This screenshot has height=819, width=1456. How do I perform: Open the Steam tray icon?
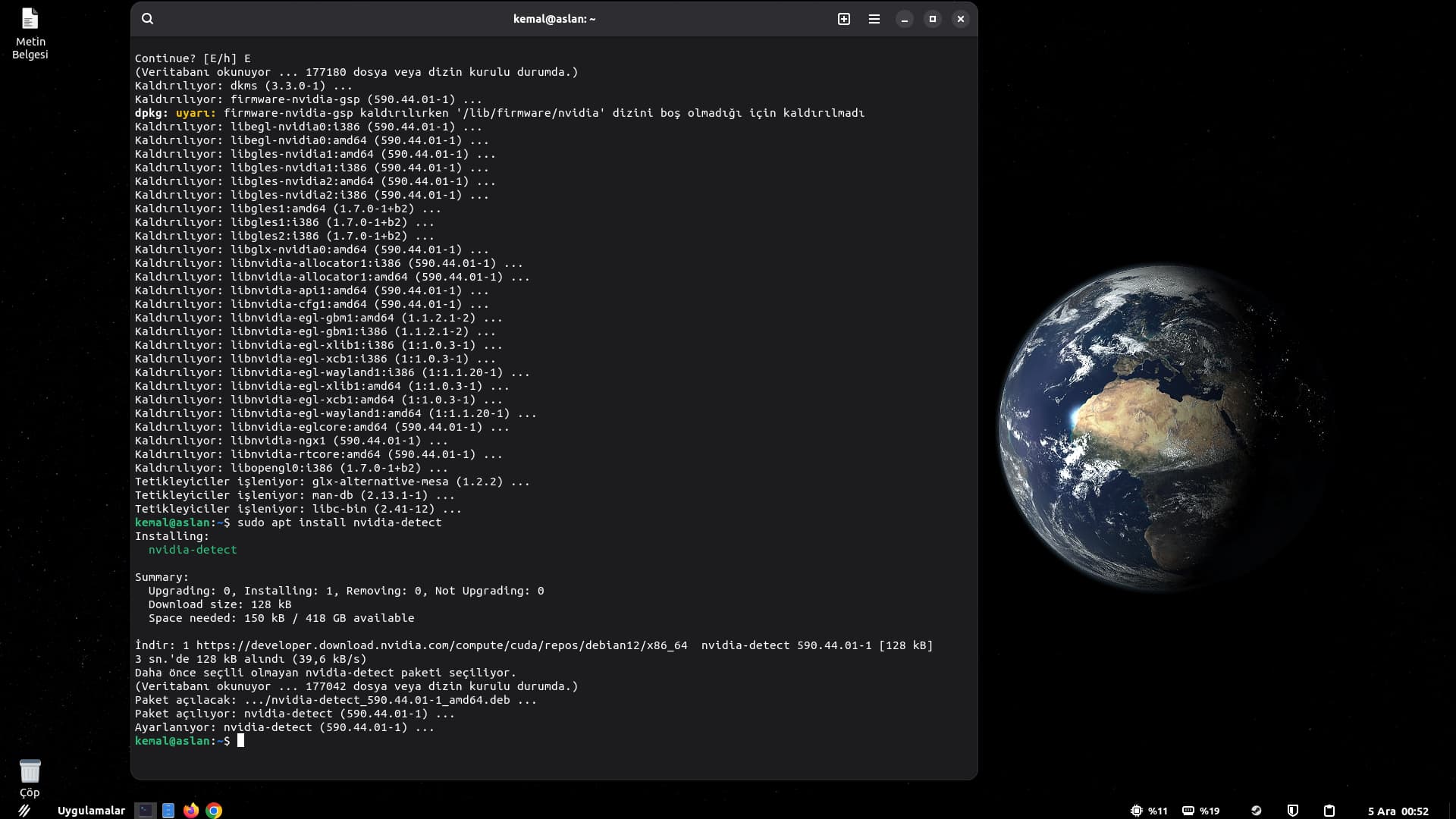click(1257, 811)
